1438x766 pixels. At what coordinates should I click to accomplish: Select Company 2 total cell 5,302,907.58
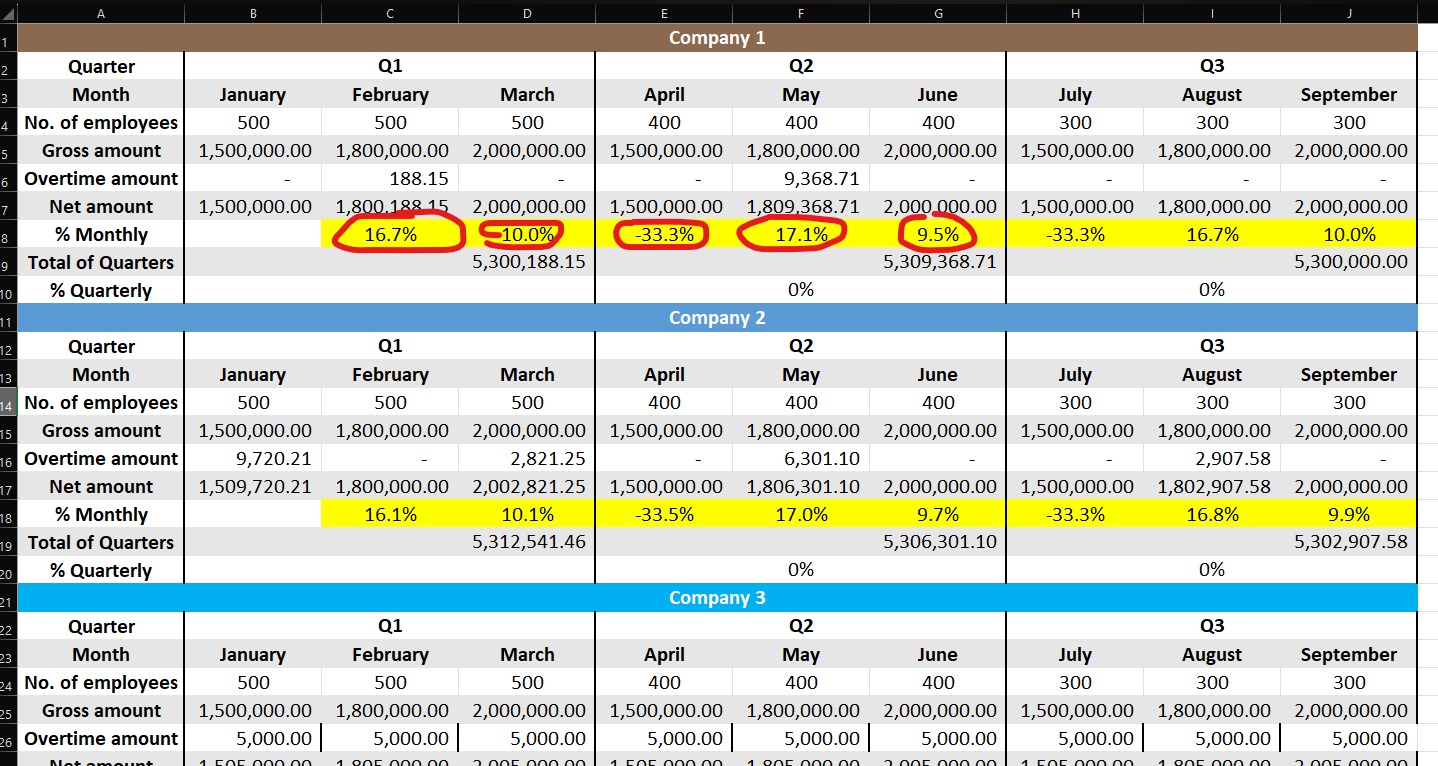pos(1349,543)
